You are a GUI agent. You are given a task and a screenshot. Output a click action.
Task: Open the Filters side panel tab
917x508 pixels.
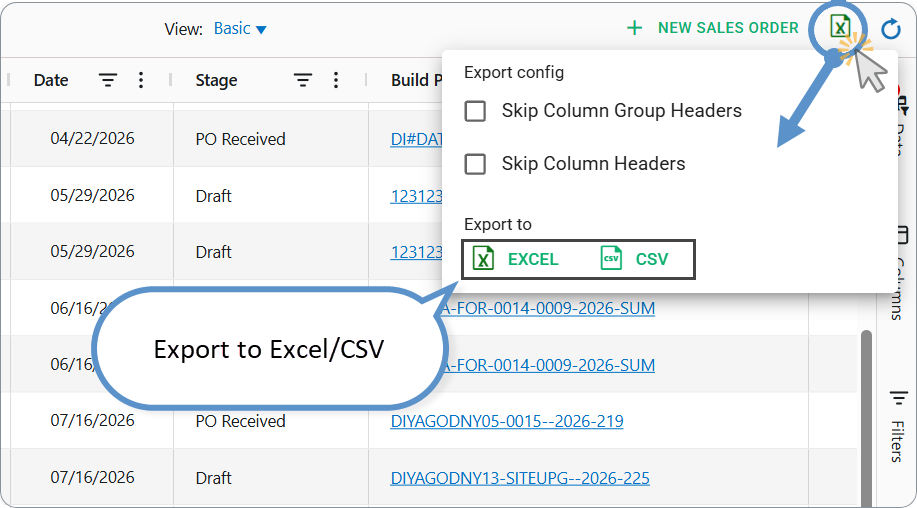(x=898, y=427)
